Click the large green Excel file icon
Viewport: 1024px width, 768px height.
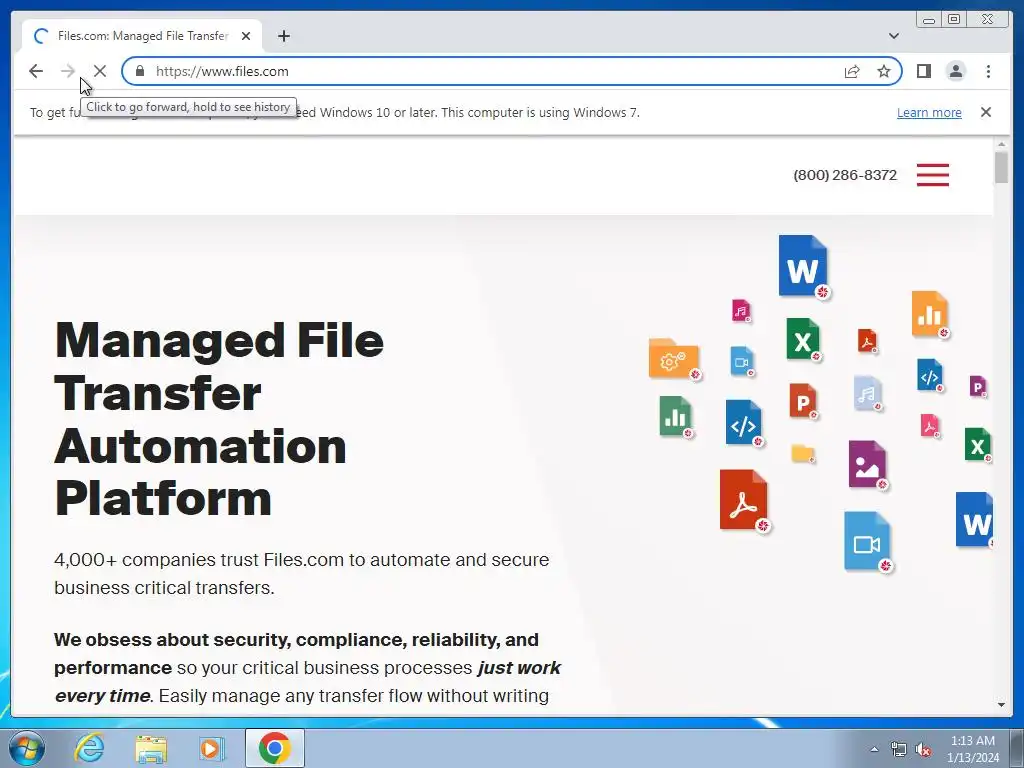(x=803, y=340)
